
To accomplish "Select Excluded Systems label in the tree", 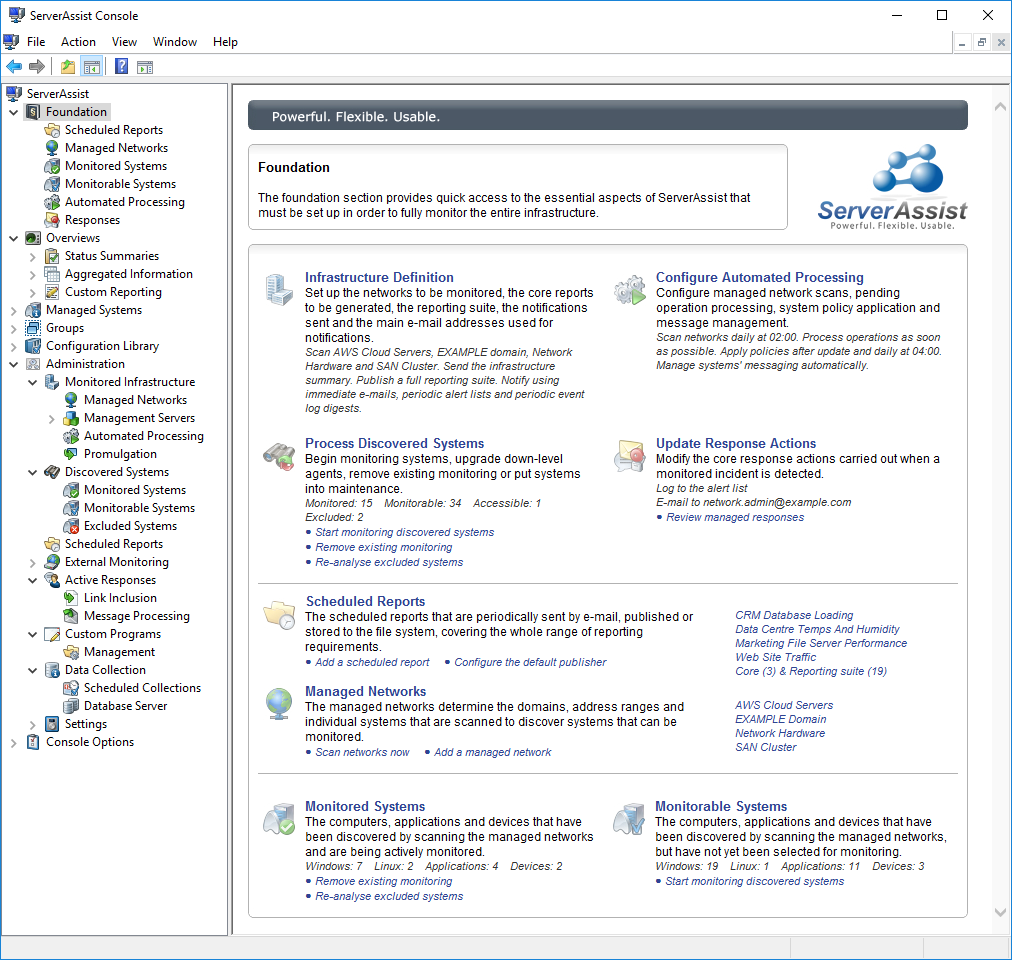I will [130, 526].
